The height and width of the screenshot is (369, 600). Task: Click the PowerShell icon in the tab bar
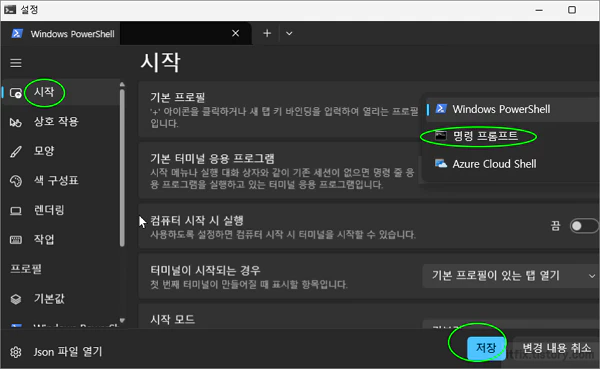[x=17, y=34]
